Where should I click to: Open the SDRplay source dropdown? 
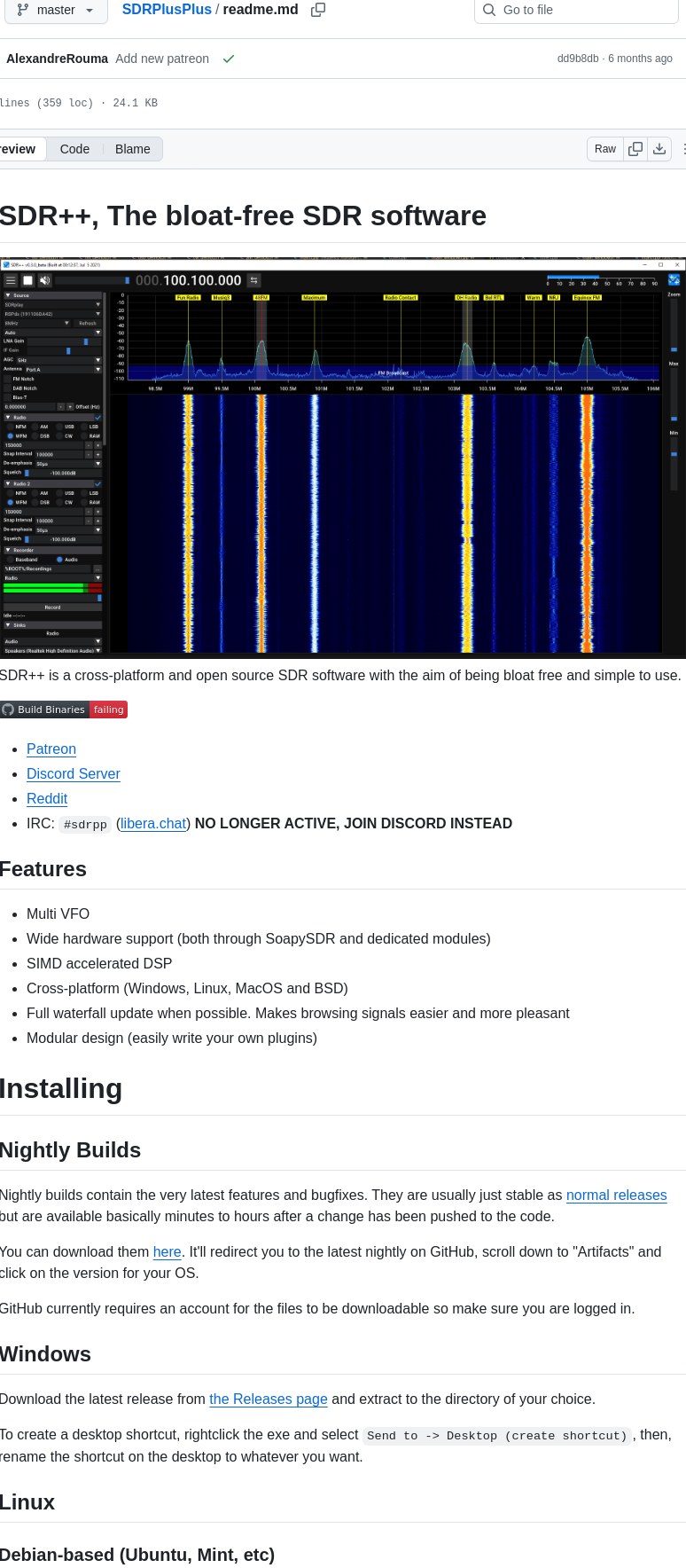click(x=53, y=304)
